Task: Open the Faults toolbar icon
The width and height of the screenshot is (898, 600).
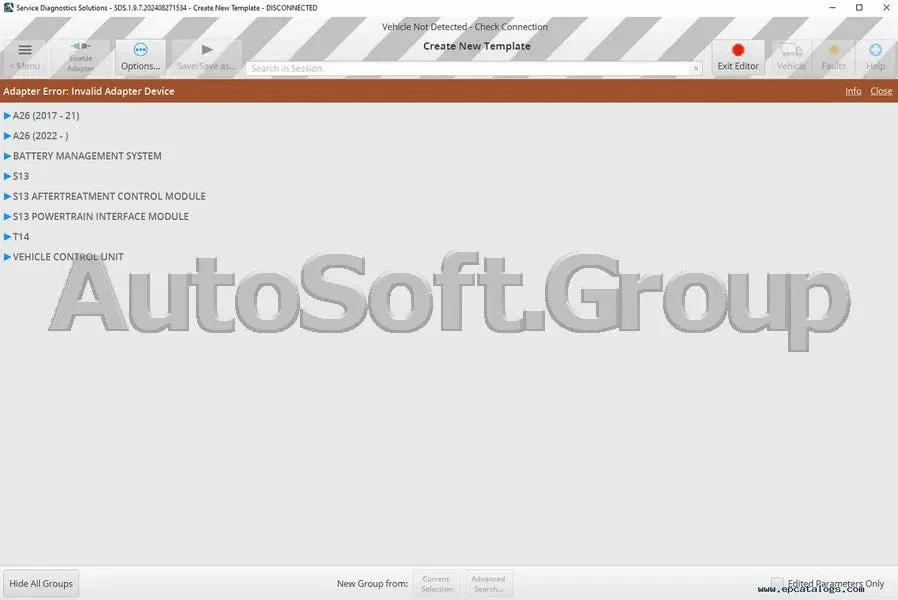Action: tap(833, 50)
